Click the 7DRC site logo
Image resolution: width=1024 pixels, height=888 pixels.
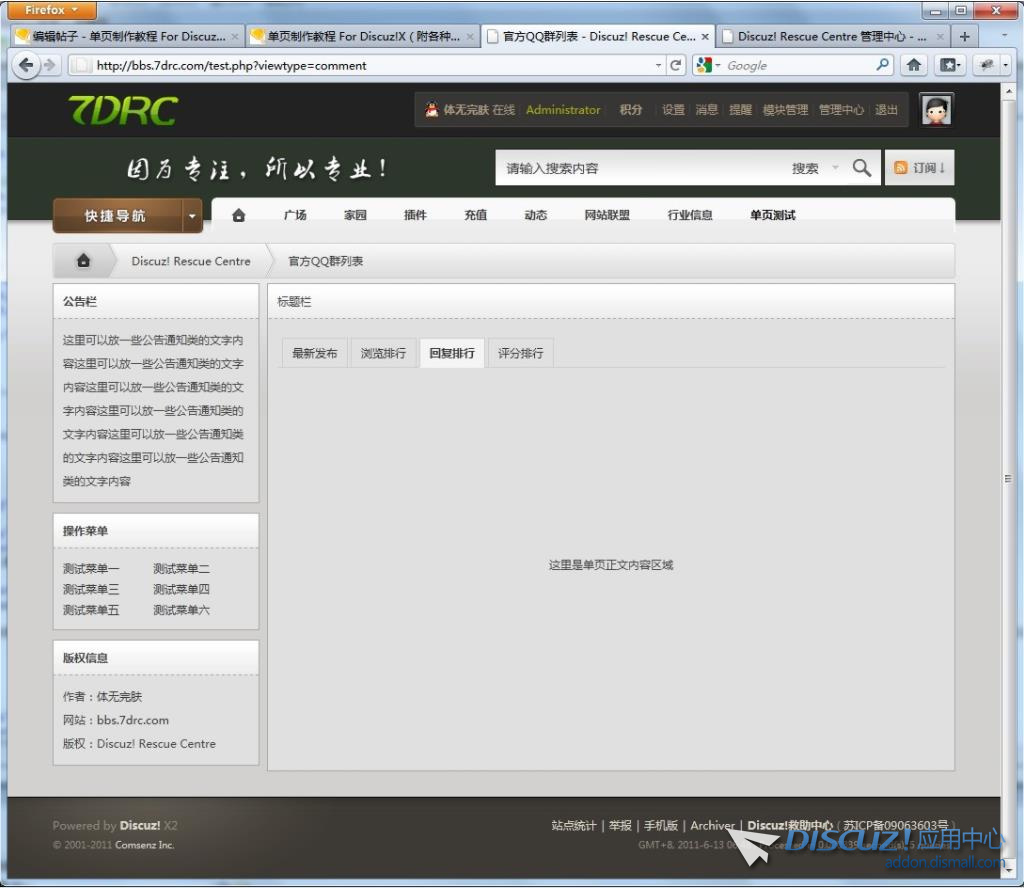point(122,110)
